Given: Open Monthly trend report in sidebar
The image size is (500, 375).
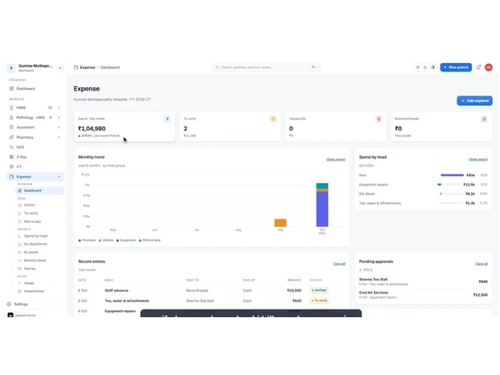Looking at the screenshot, I should [35, 260].
